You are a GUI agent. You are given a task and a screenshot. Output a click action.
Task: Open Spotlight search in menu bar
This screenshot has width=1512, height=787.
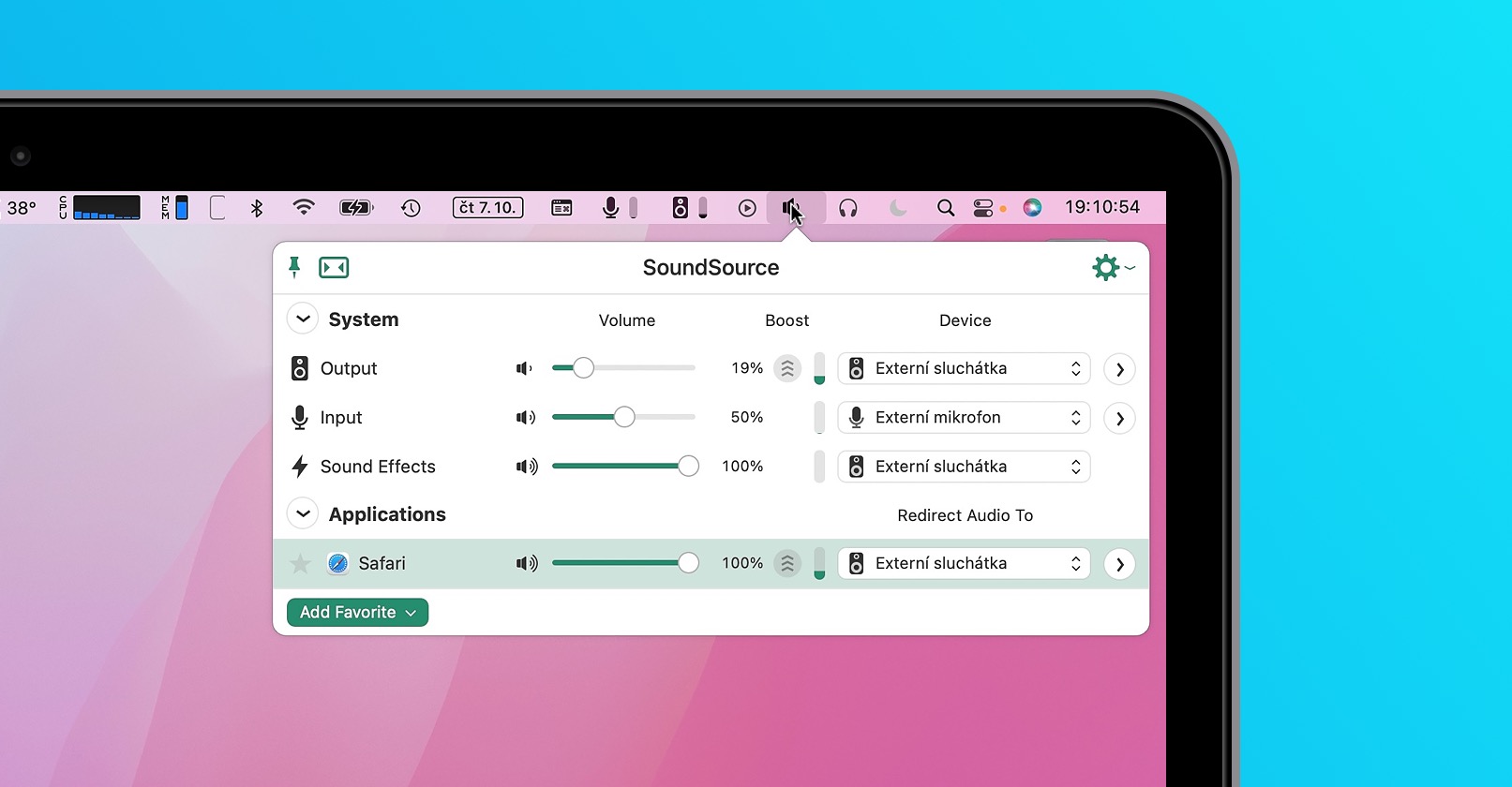pos(946,208)
